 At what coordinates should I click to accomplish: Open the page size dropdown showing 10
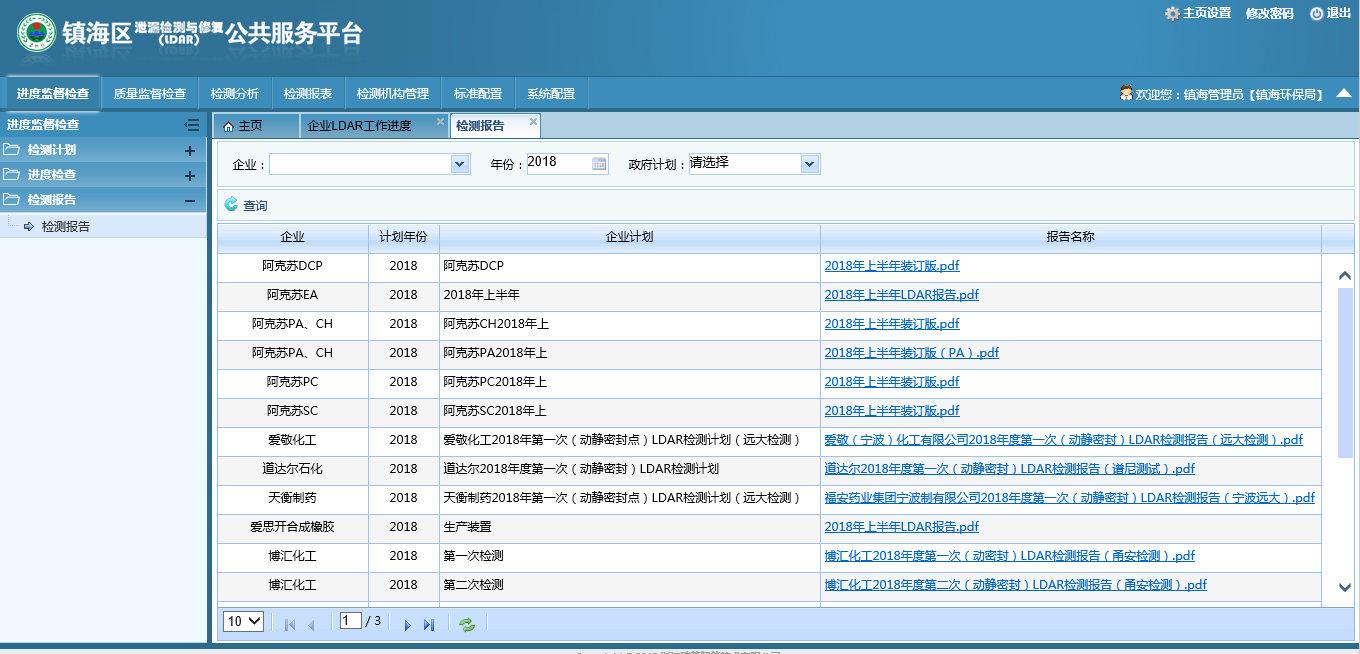point(243,622)
